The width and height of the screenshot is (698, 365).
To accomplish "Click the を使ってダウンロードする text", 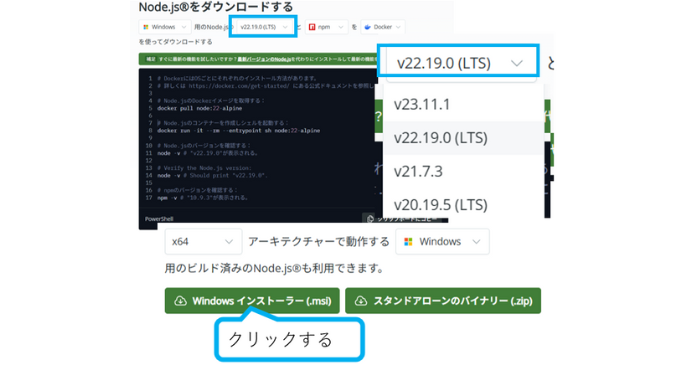I will pyautogui.click(x=175, y=42).
